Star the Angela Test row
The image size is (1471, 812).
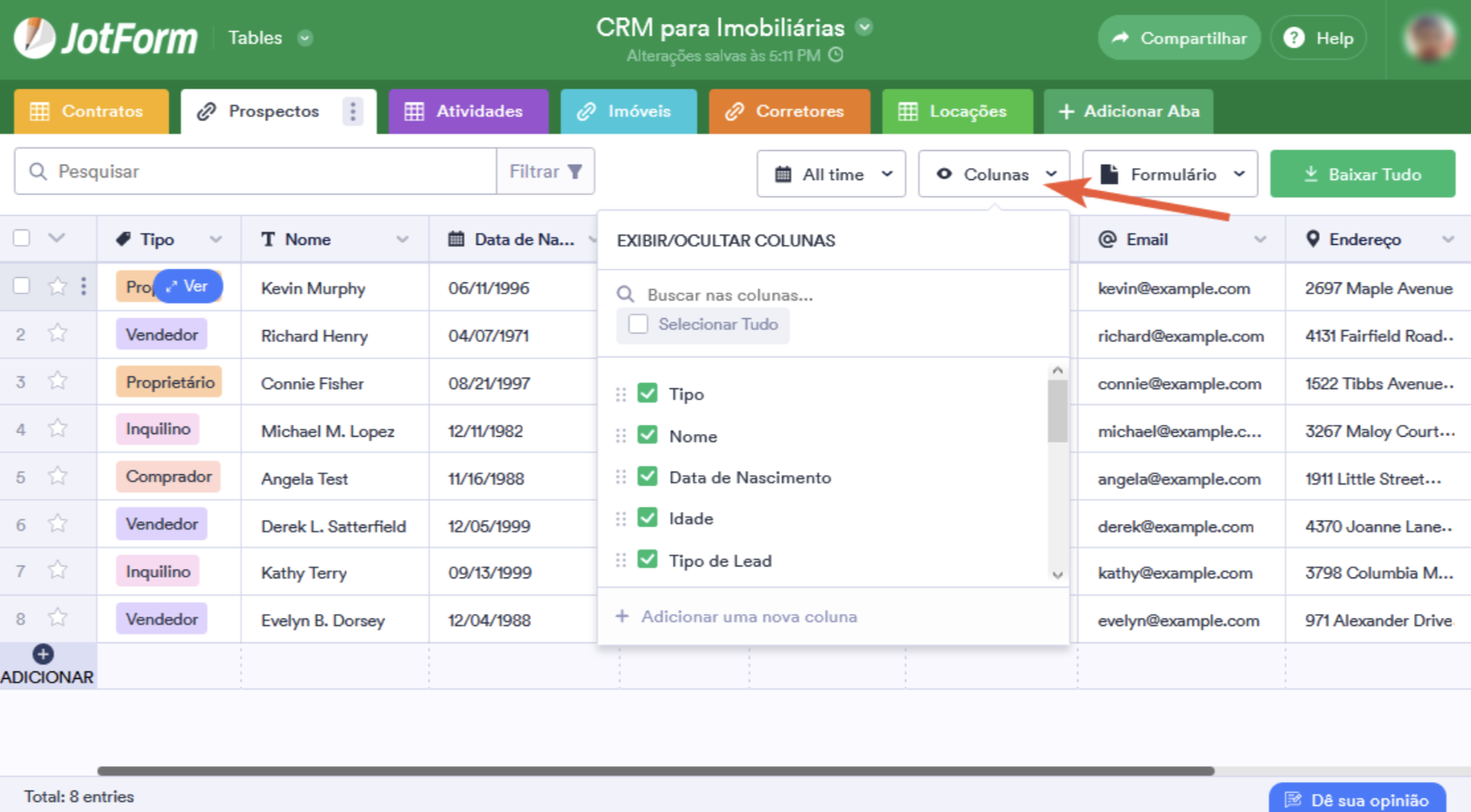coord(57,476)
